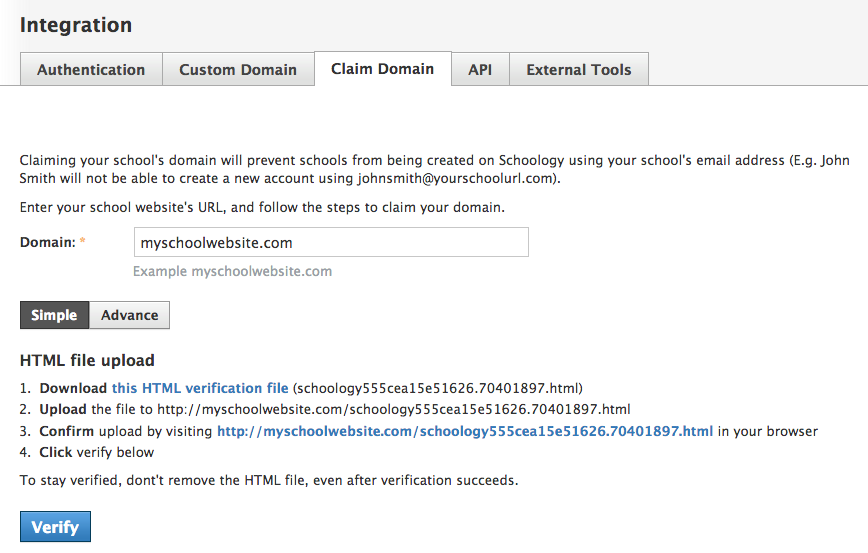The height and width of the screenshot is (553, 868).
Task: Click the 'To stay verified' note
Action: click(x=269, y=480)
